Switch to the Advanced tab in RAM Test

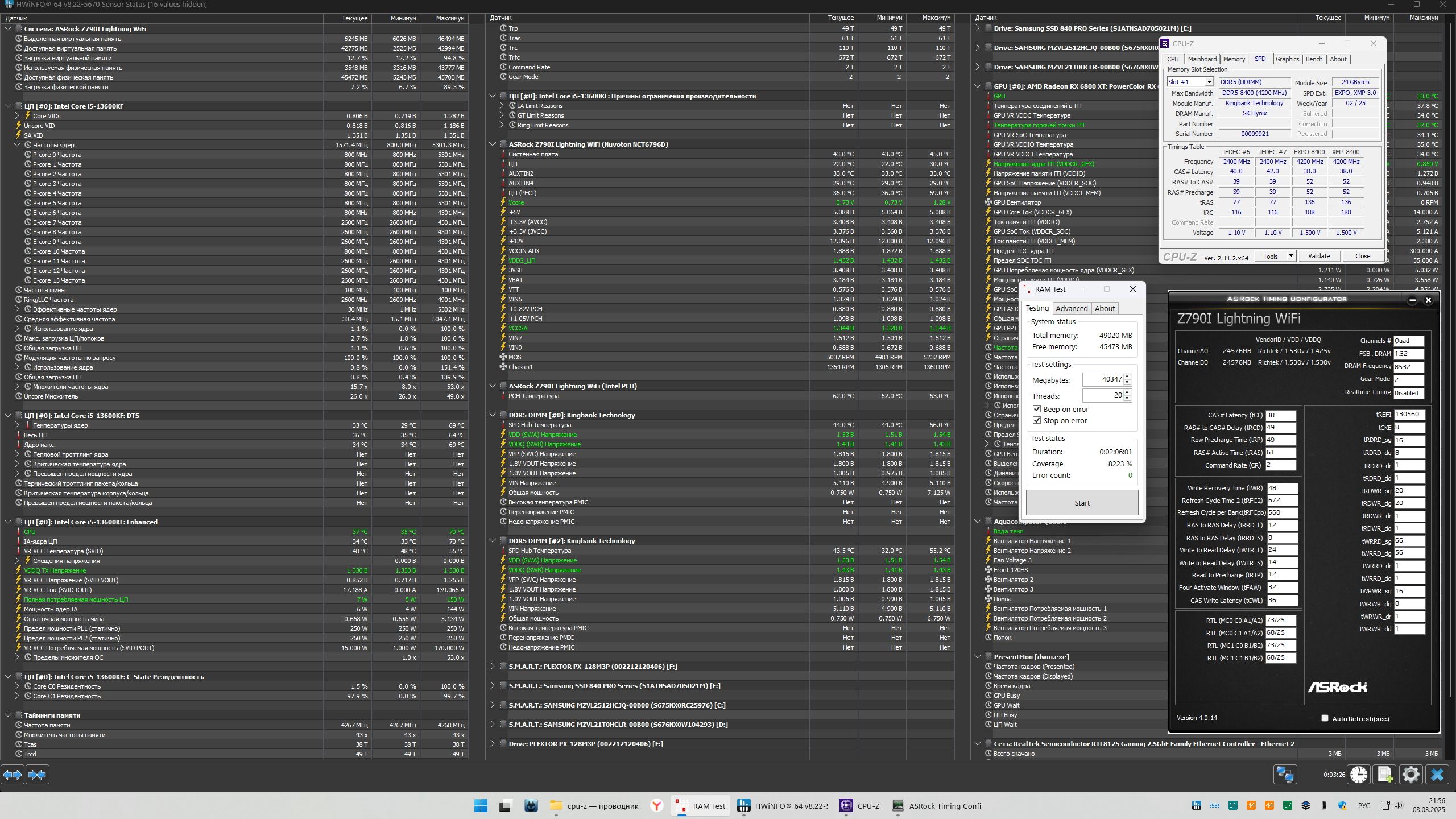tap(1072, 308)
